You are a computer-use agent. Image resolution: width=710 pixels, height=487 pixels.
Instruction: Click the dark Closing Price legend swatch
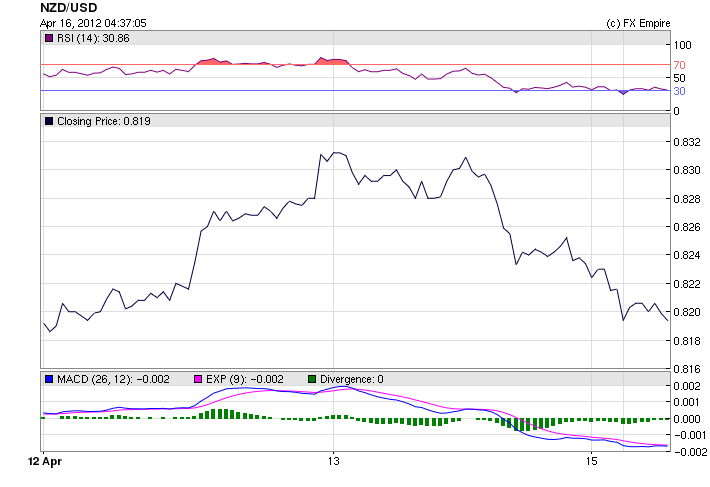click(x=48, y=121)
